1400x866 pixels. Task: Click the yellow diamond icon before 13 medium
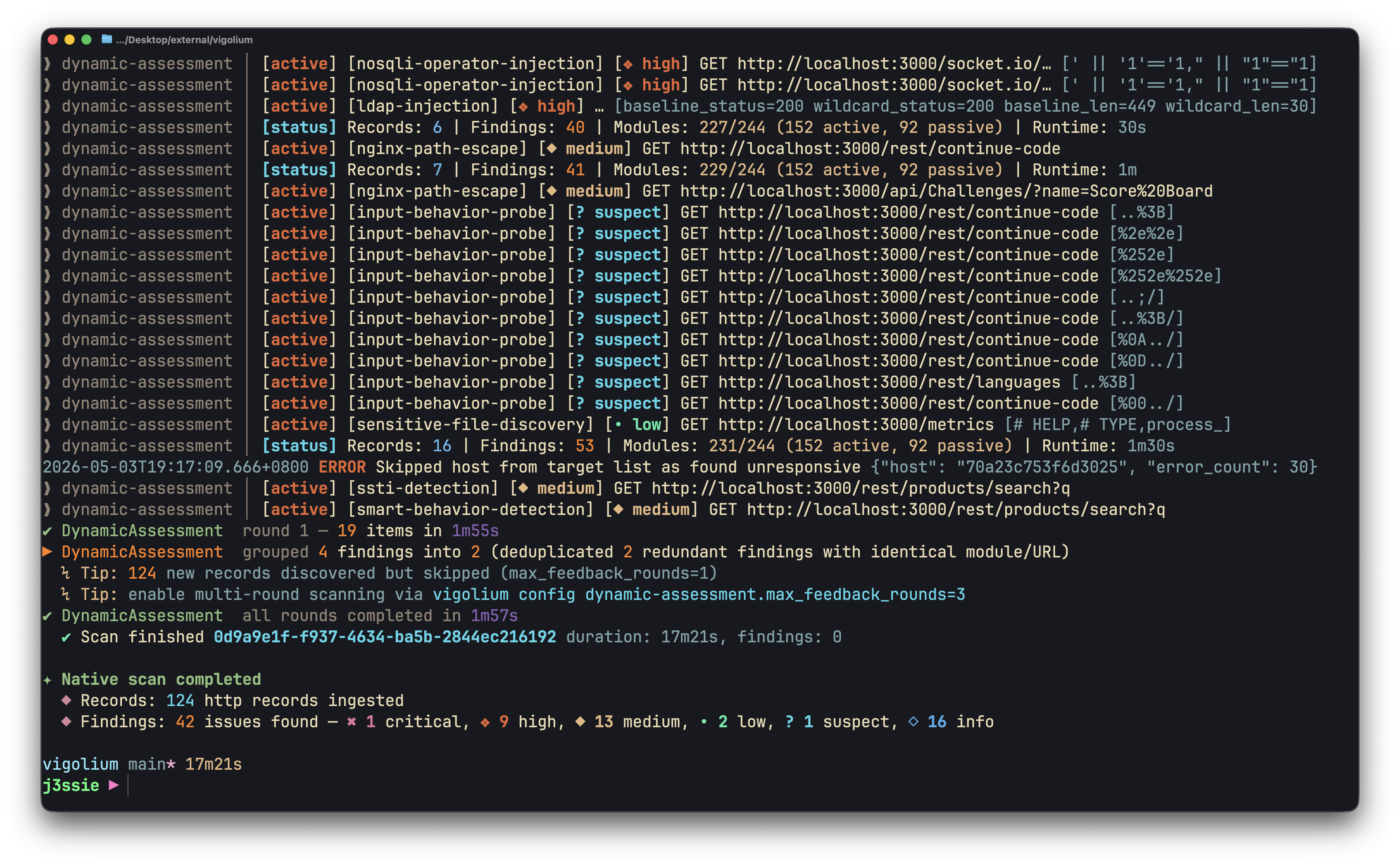coord(580,722)
